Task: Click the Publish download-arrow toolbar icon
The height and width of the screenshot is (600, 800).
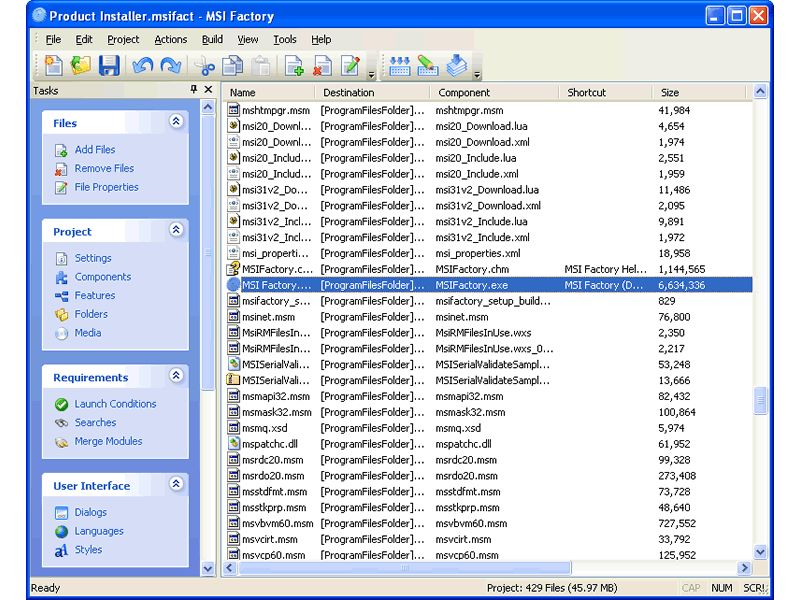Action: pyautogui.click(x=457, y=66)
